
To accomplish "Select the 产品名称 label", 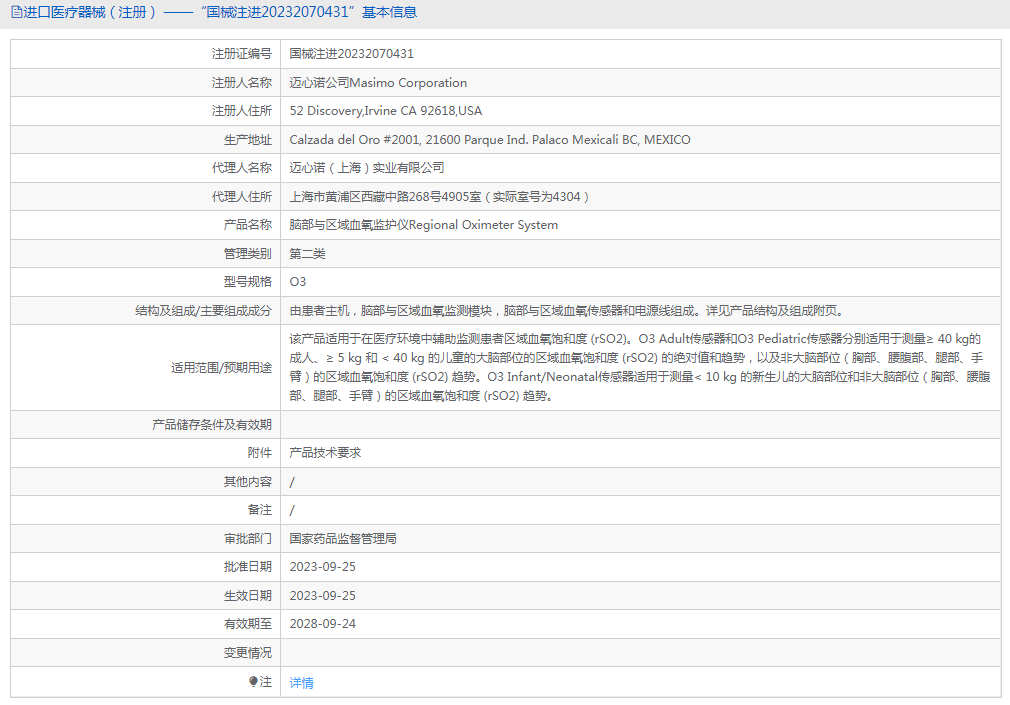I will [247, 225].
